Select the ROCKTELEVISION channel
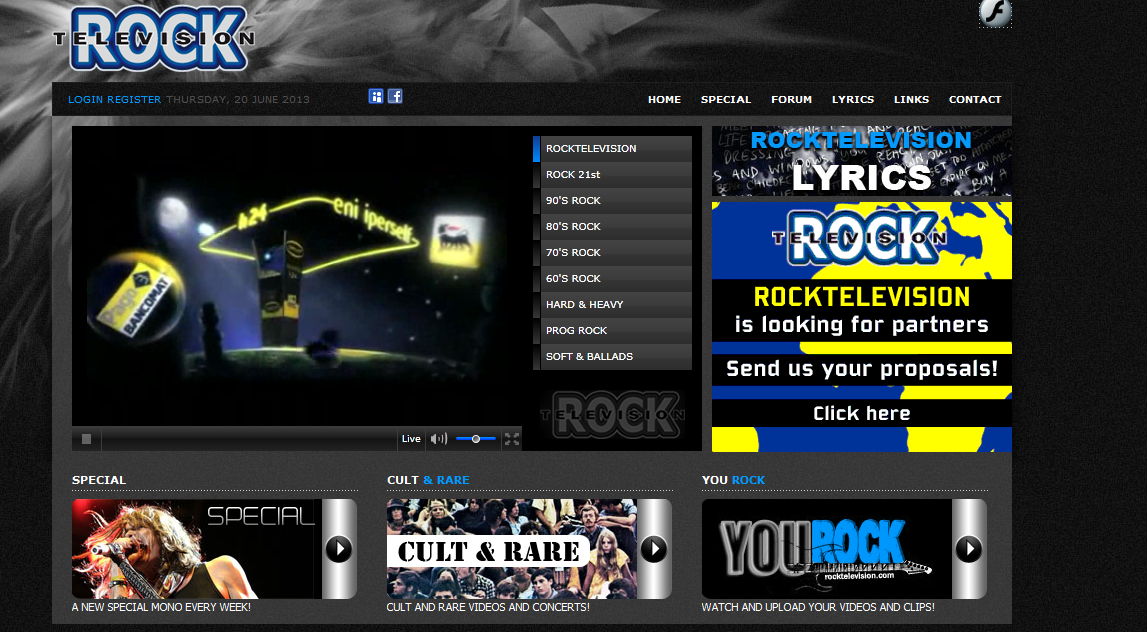Screen dimensions: 1147x632 [x=612, y=148]
